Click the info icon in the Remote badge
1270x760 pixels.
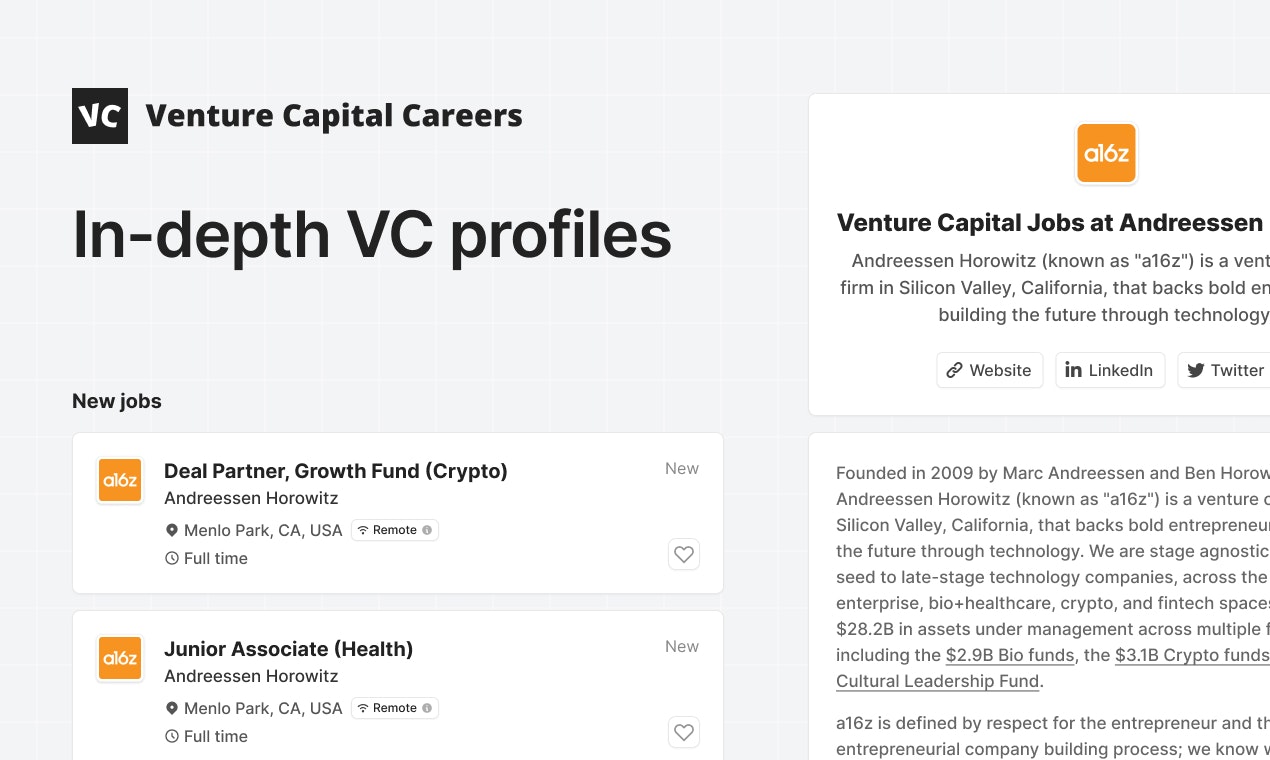pos(425,530)
